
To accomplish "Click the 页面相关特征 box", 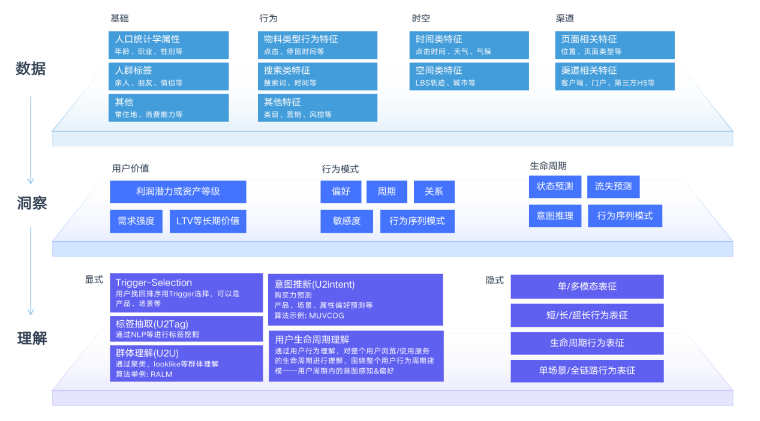I will coord(615,45).
